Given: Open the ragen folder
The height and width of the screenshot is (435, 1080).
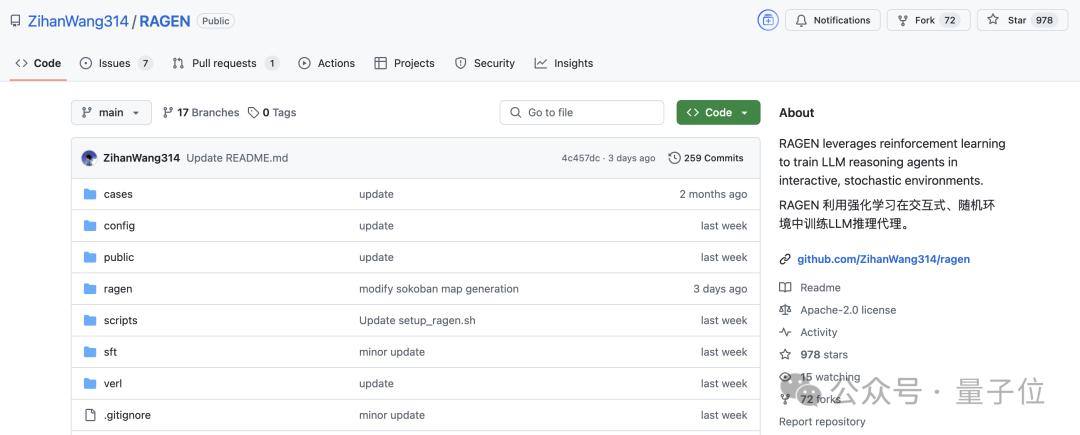Looking at the screenshot, I should [118, 289].
